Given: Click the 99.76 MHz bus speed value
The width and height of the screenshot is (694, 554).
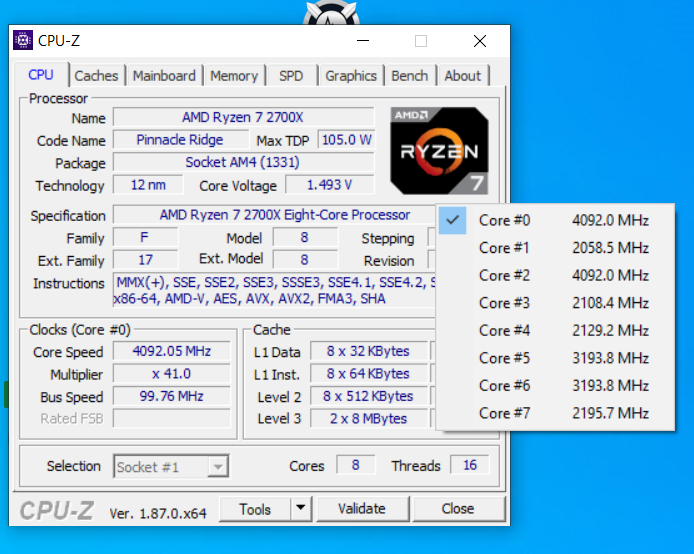Looking at the screenshot, I should [x=172, y=396].
